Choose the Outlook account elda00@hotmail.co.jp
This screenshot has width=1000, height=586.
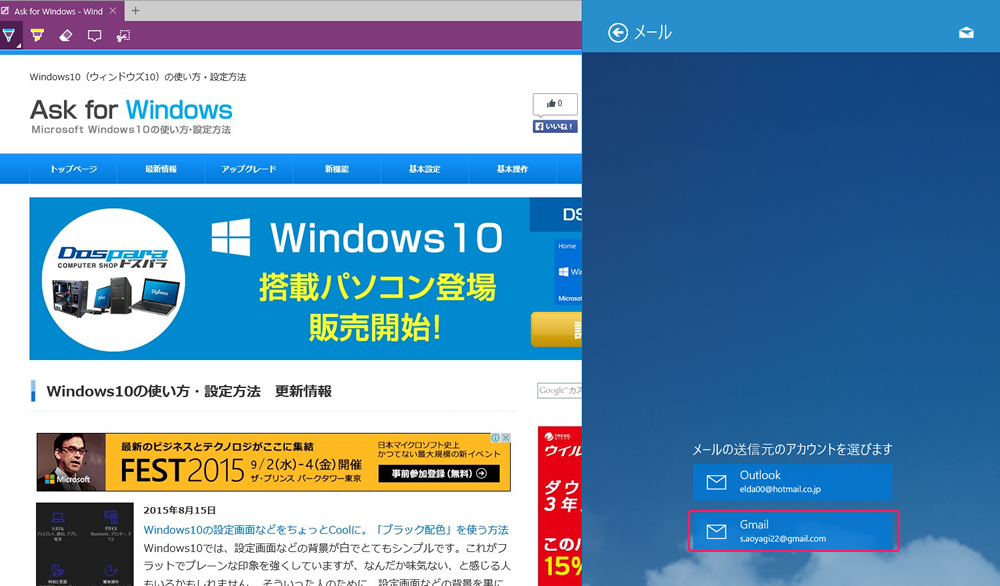pos(792,482)
